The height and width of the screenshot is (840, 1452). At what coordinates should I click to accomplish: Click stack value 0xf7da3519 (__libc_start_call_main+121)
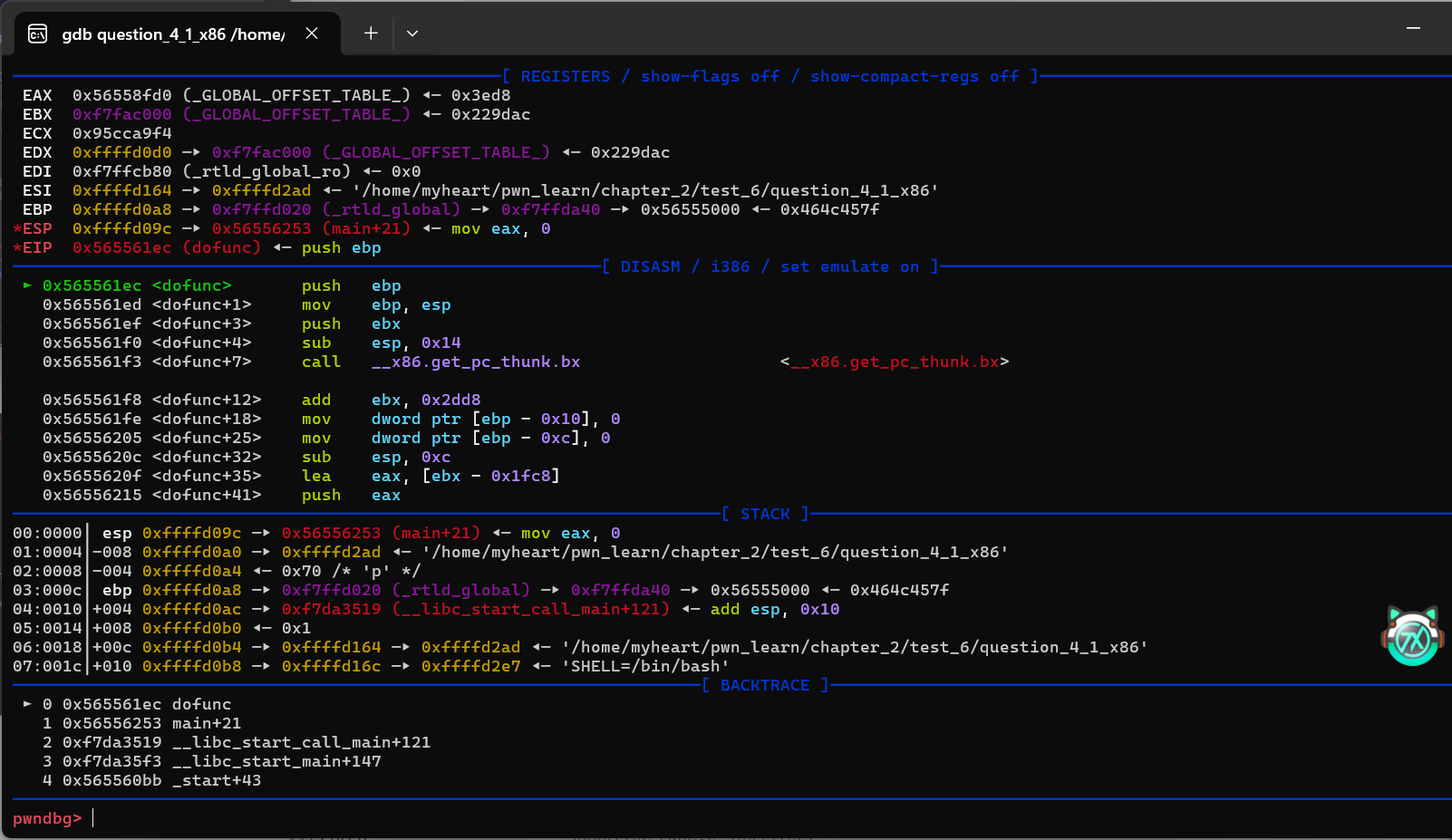tap(476, 609)
